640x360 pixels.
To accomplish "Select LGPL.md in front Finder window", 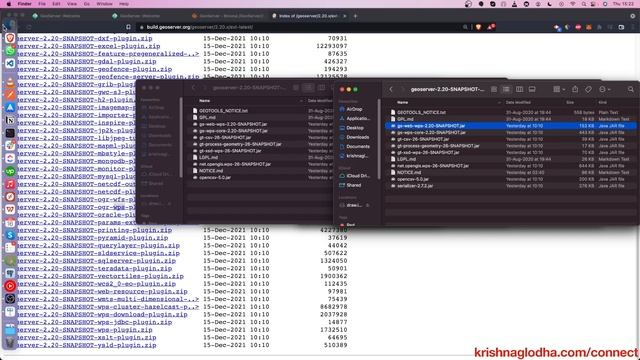I will point(511,159).
